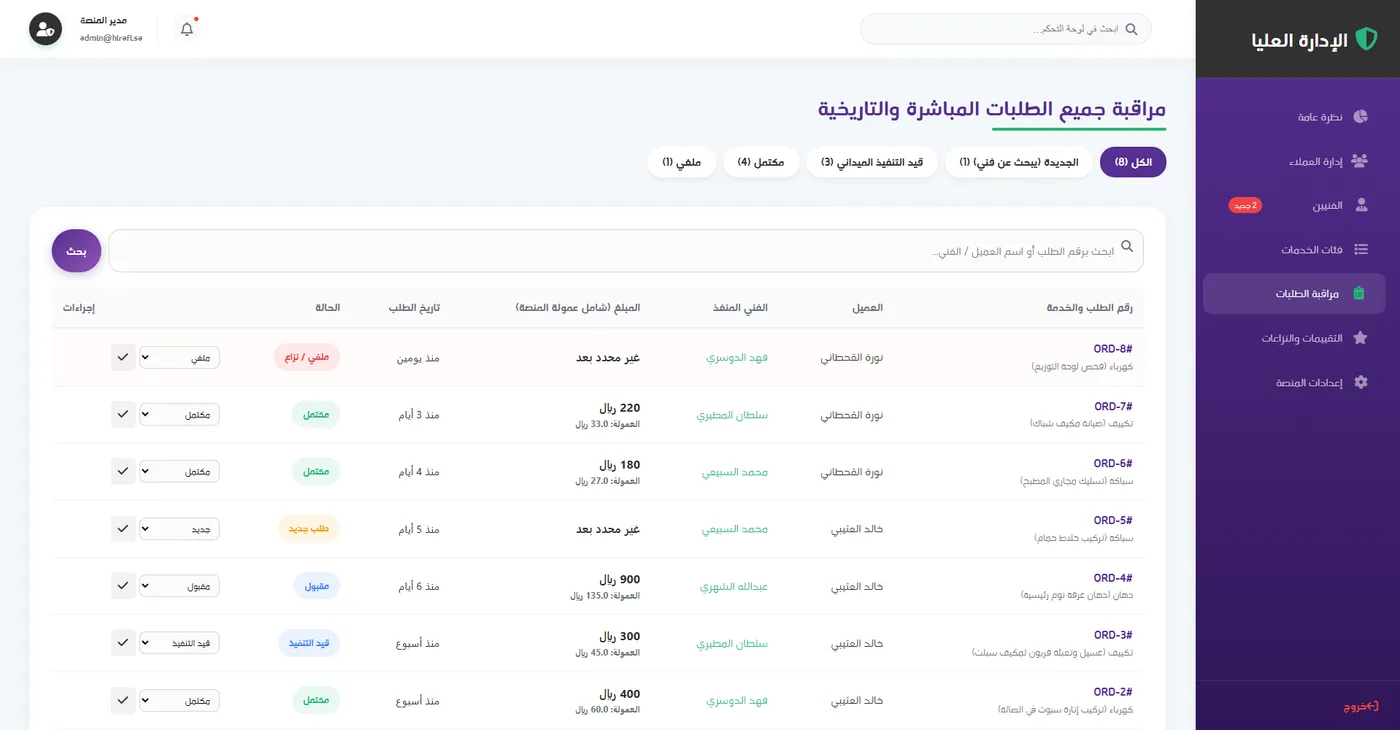
Task: Select the ملغي (1) filter tab
Action: pos(682,162)
